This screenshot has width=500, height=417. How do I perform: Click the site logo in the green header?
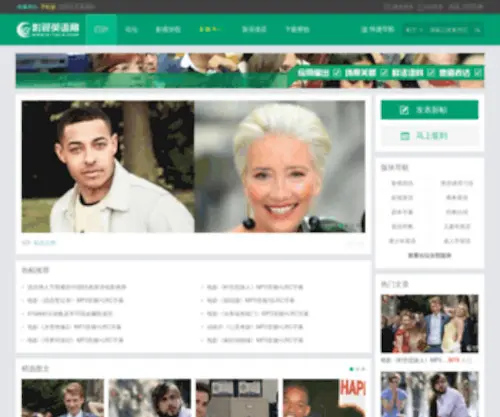tap(48, 29)
